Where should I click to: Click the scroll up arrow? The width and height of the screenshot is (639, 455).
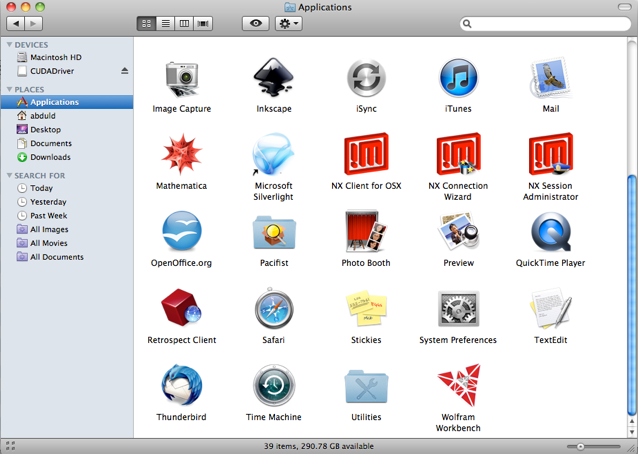click(x=632, y=422)
